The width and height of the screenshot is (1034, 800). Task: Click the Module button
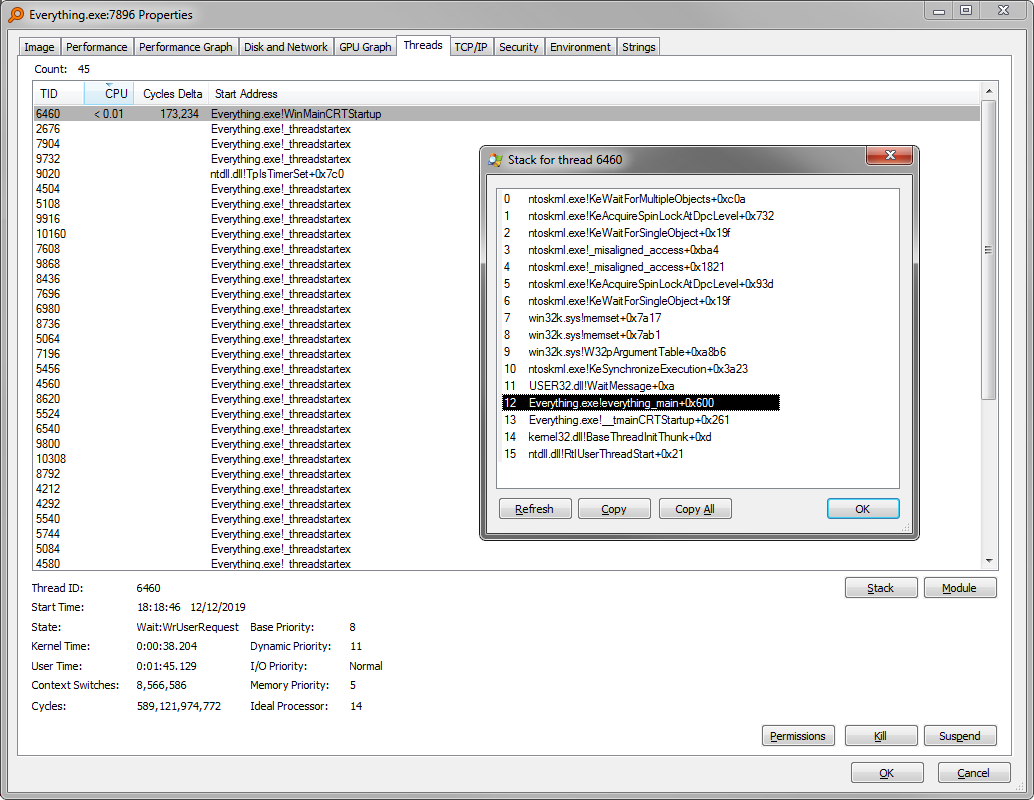pos(960,588)
